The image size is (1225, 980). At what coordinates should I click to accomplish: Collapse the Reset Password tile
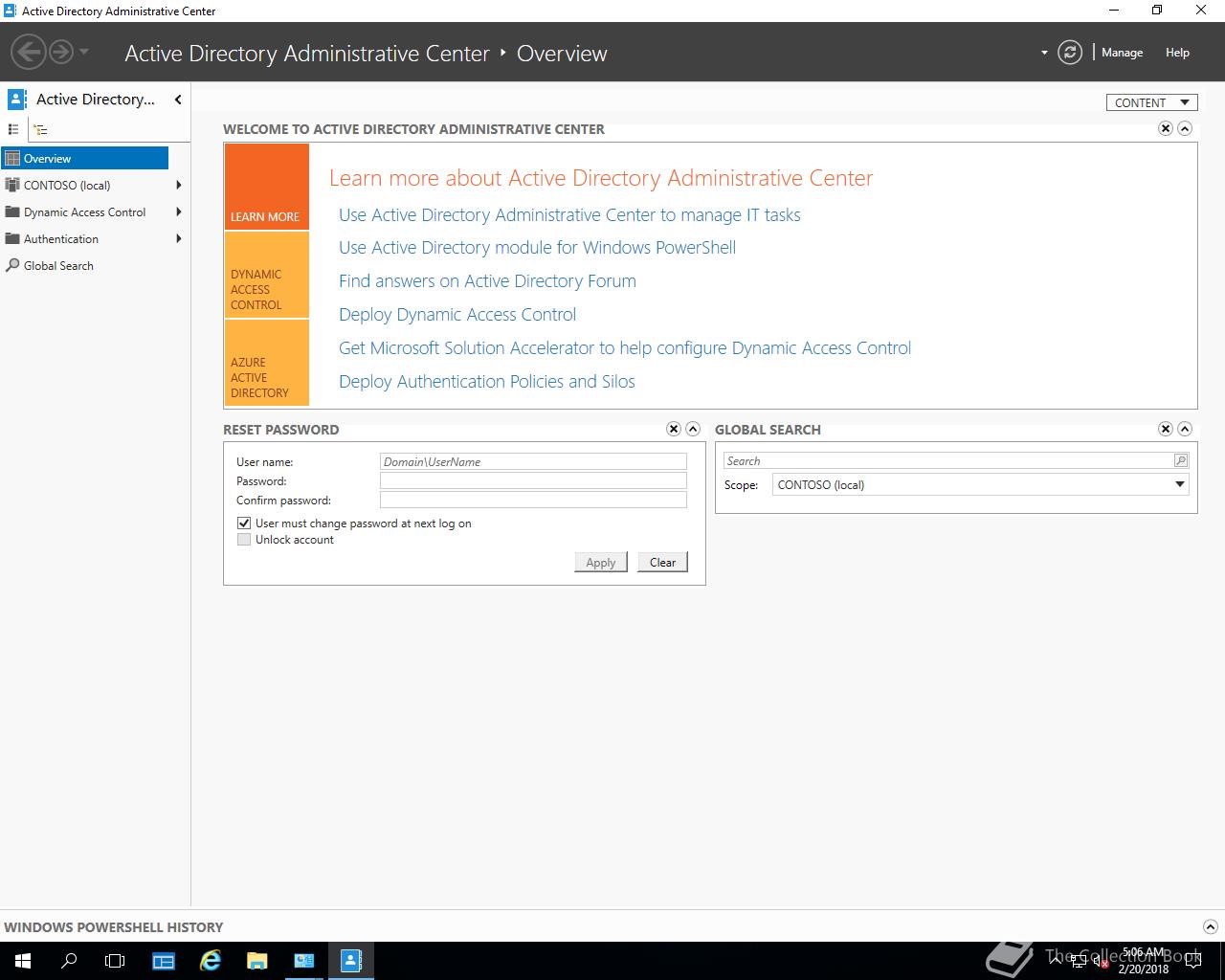693,429
